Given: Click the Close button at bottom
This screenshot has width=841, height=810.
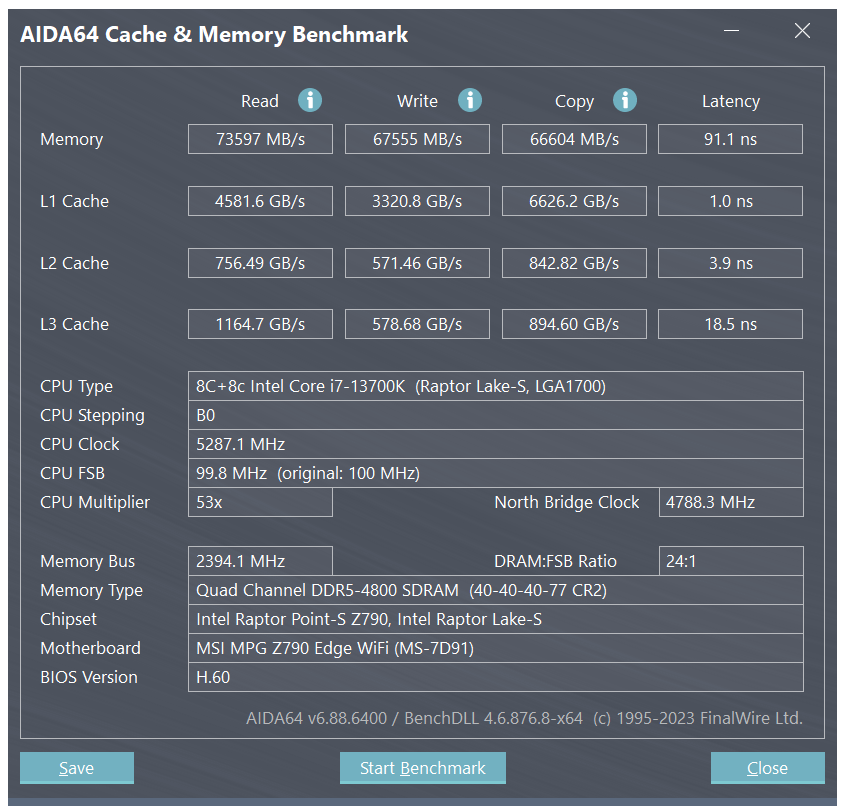Looking at the screenshot, I should [768, 768].
